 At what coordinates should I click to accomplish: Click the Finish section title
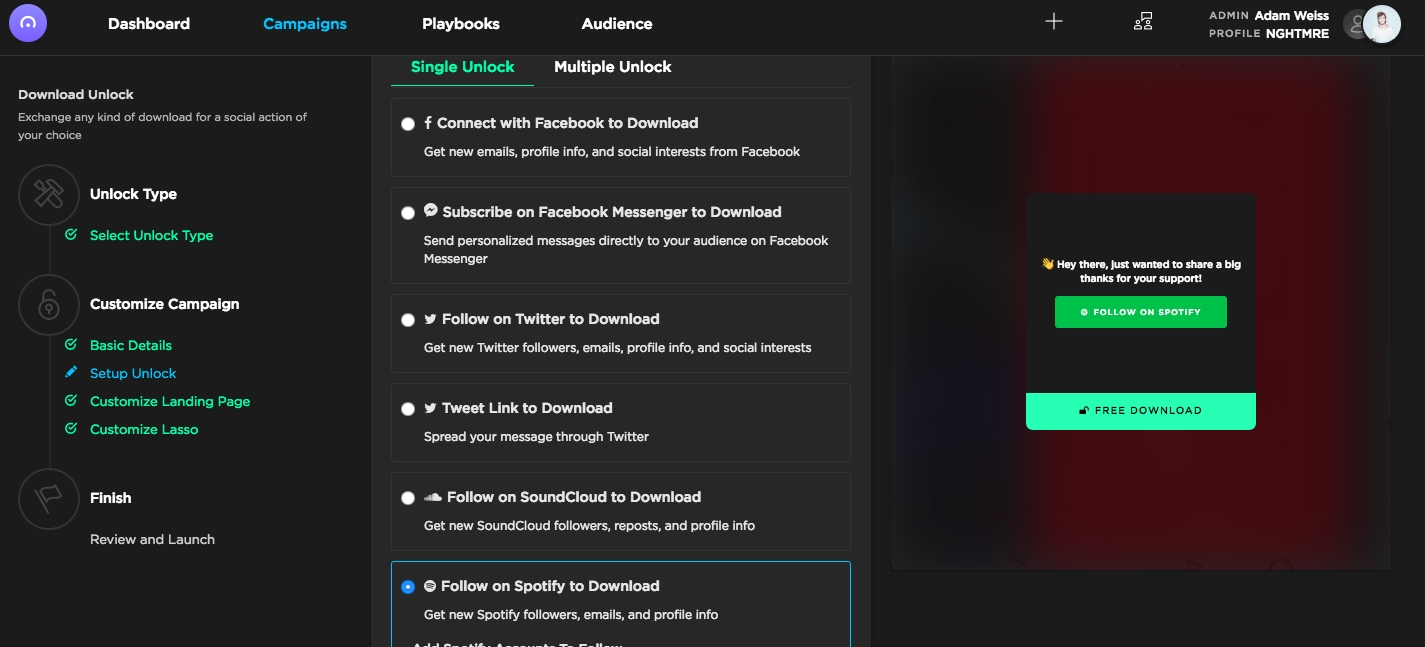tap(110, 498)
